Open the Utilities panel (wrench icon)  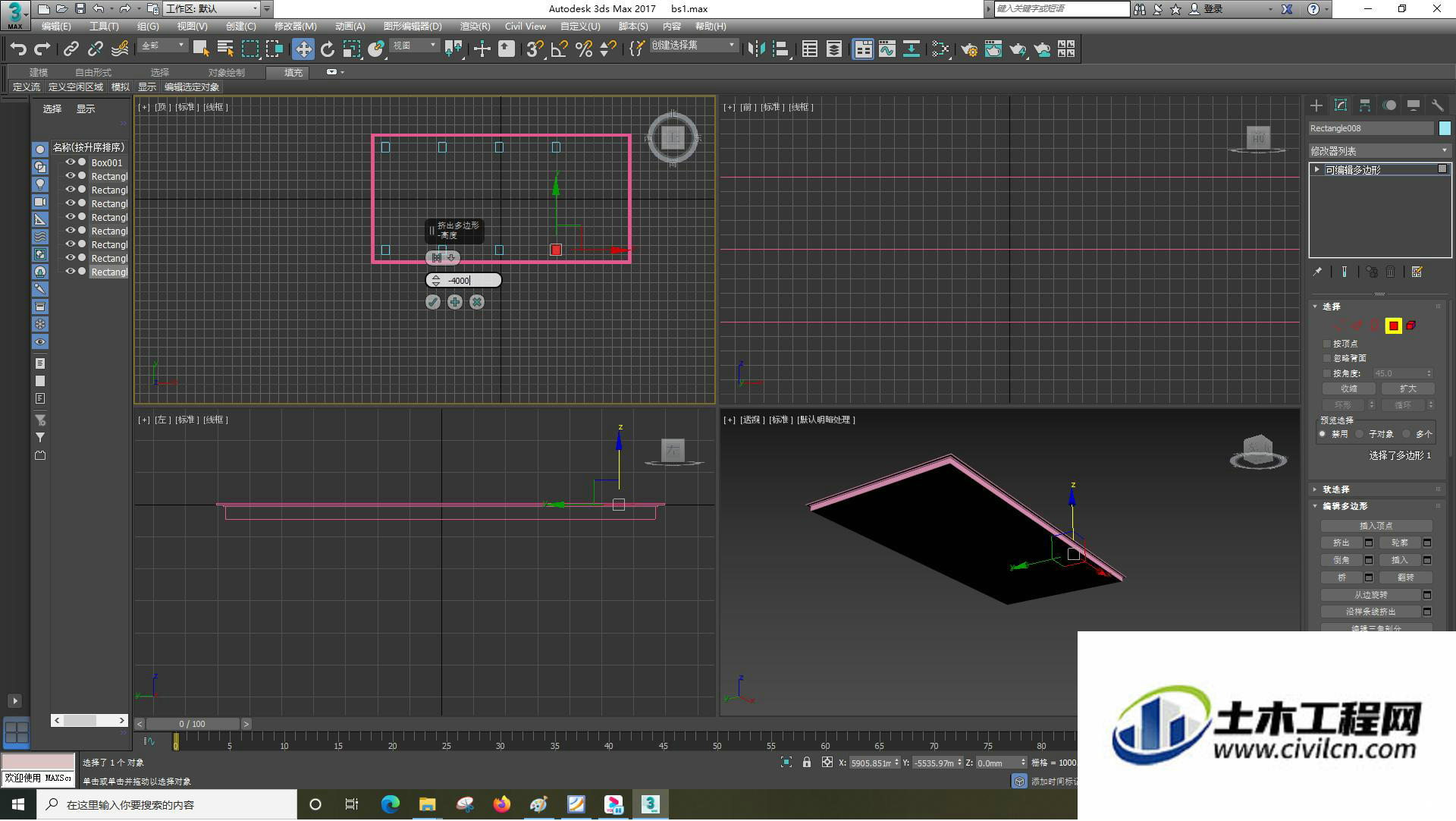pyautogui.click(x=1438, y=105)
